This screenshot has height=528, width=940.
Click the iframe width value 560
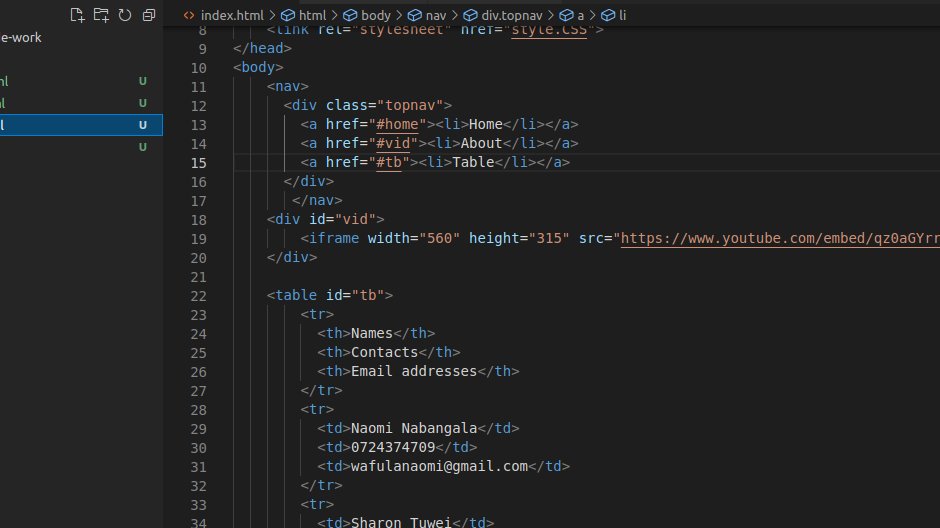[439, 239]
